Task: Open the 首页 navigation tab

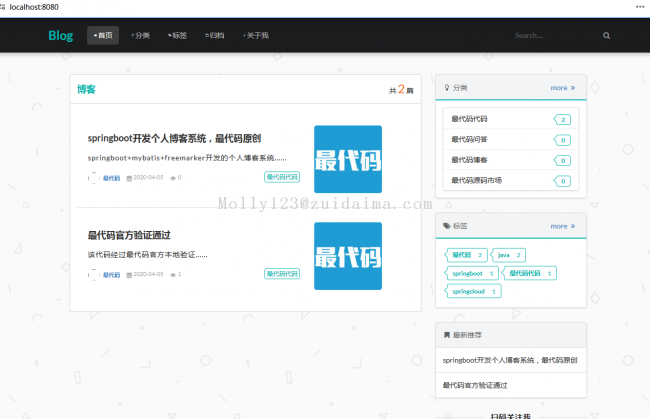Action: point(102,36)
